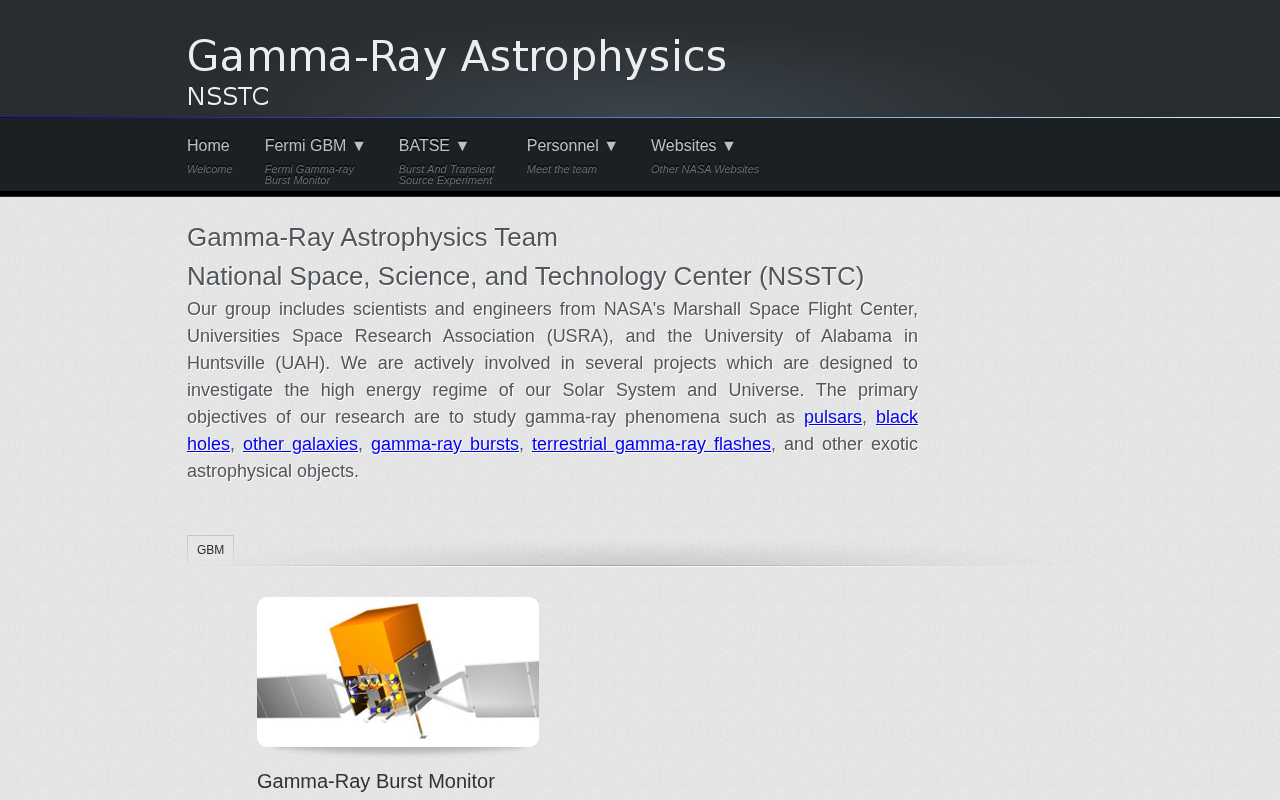Open the Home navigation item
Viewport: 1280px width, 800px height.
tap(208, 146)
